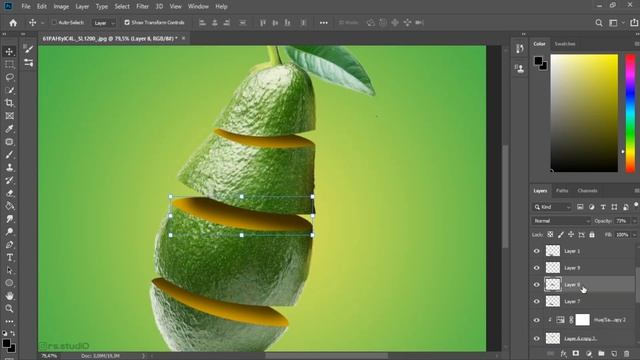This screenshot has height=360, width=640.
Task: Select the Hand tool
Action: click(9, 296)
